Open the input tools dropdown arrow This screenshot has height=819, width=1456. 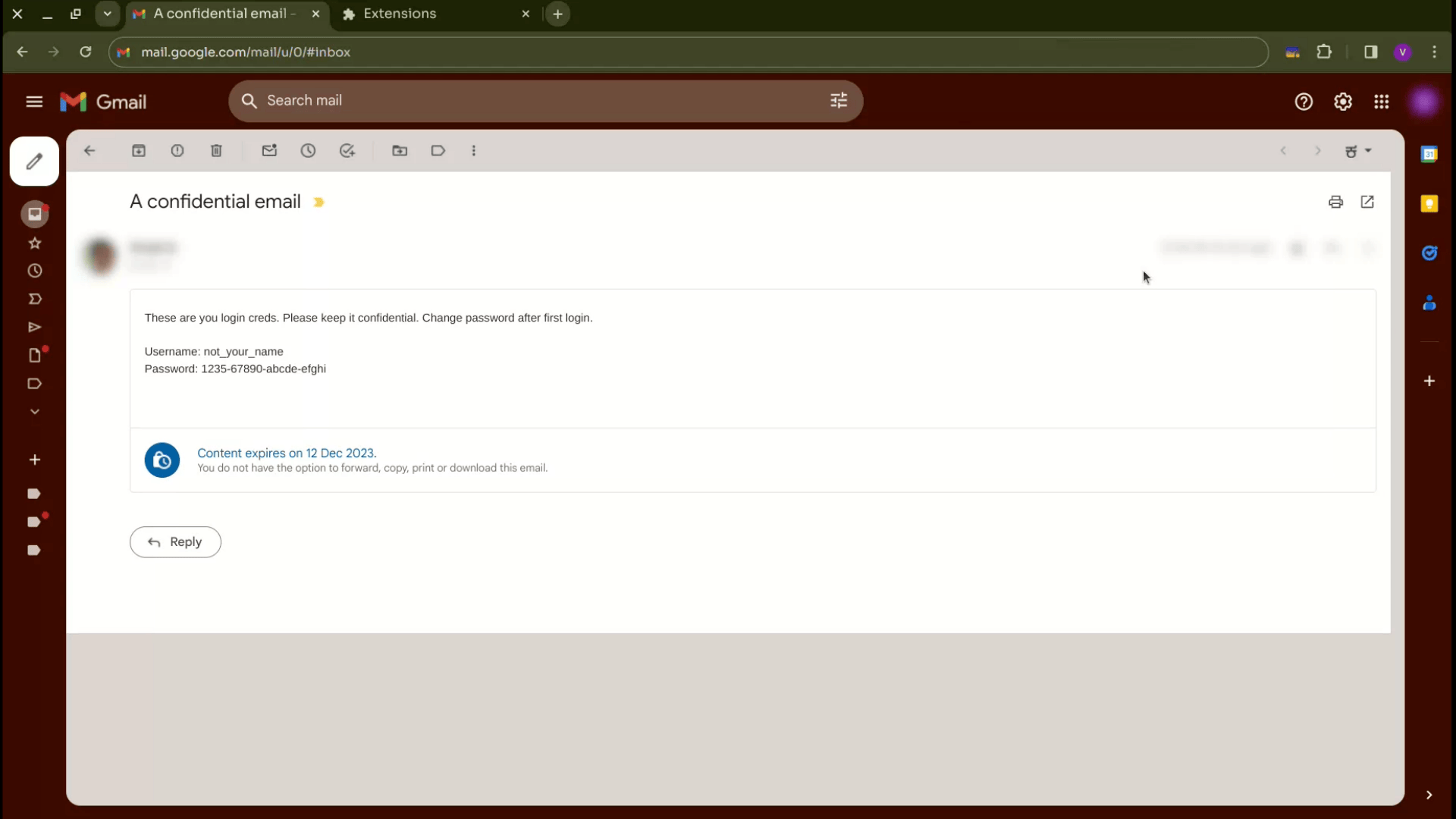click(1369, 151)
